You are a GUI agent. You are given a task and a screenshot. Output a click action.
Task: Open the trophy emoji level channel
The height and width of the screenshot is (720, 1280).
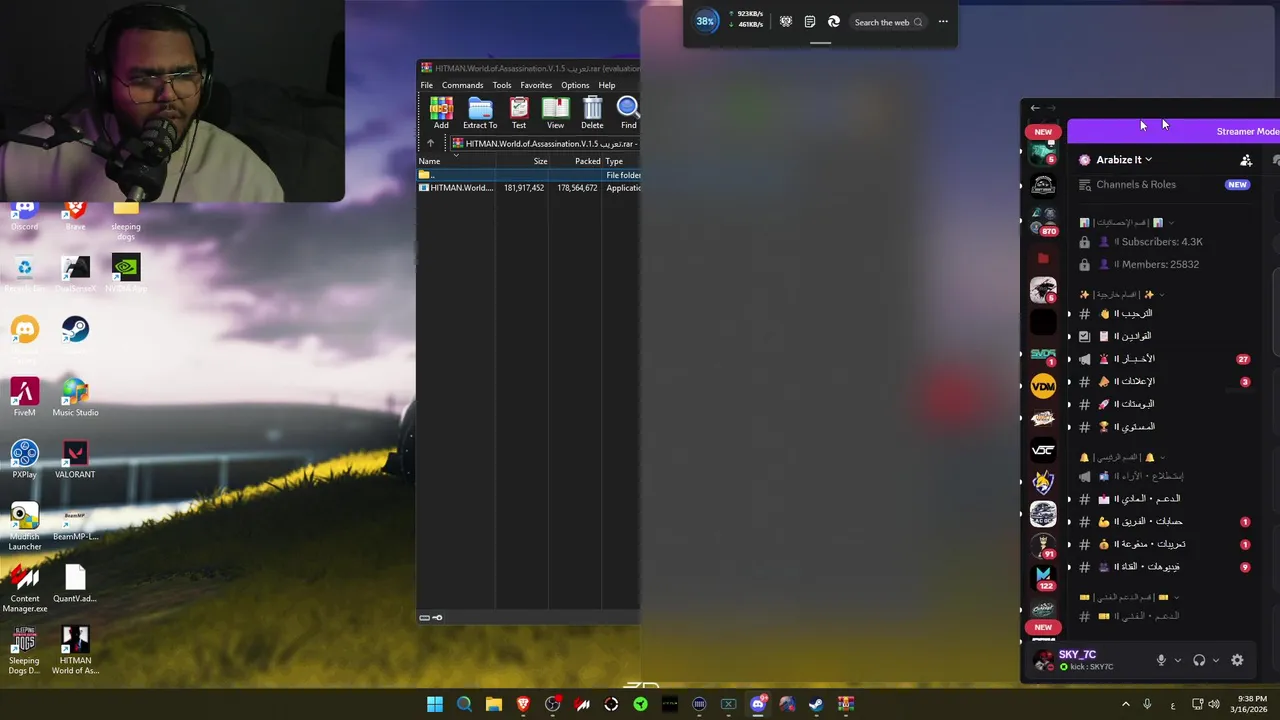1165,427
